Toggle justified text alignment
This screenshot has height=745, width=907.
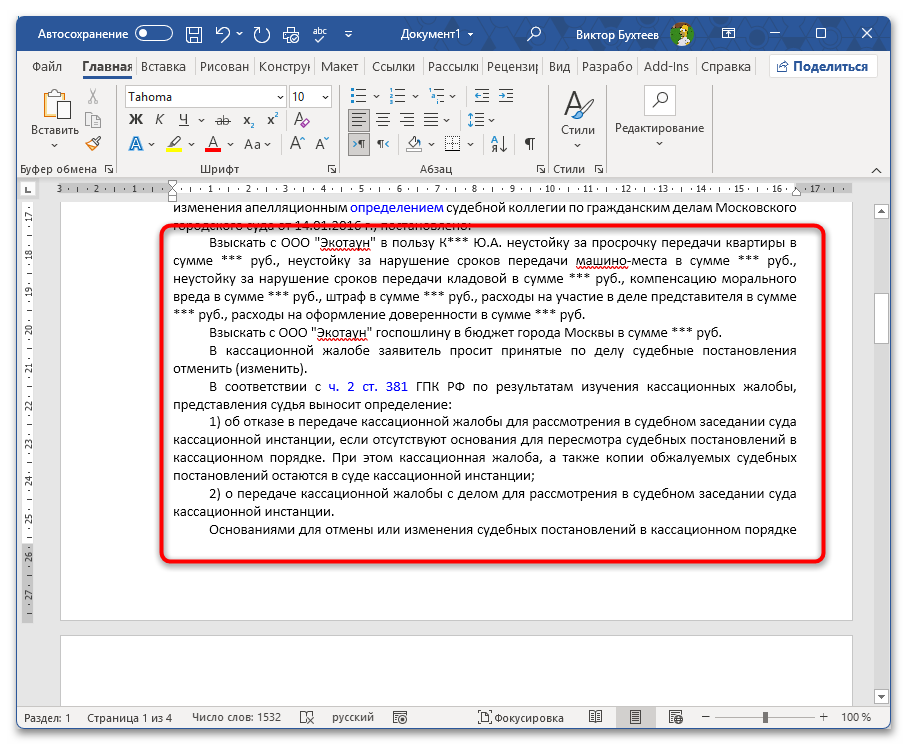coord(430,119)
